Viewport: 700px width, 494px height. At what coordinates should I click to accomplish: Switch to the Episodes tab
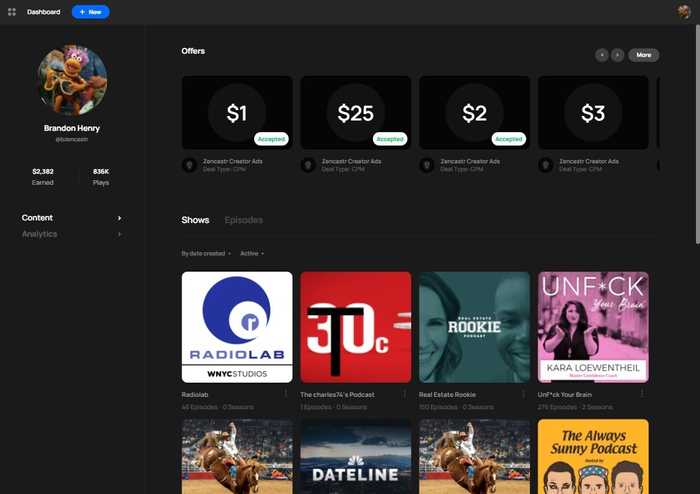click(x=244, y=220)
